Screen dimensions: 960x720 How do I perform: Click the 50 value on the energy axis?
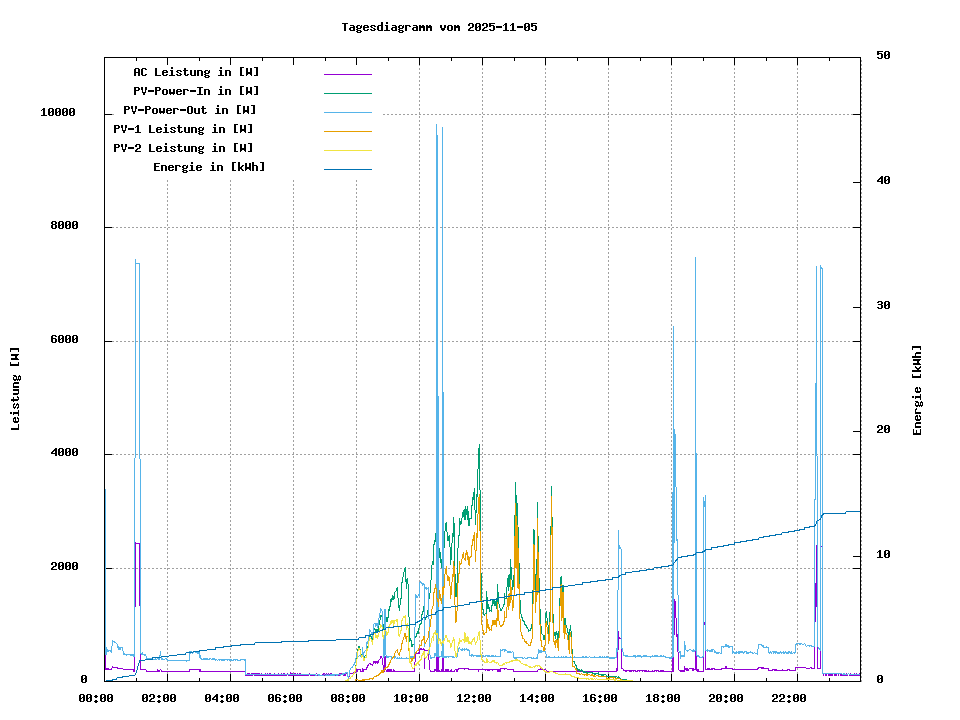[883, 56]
